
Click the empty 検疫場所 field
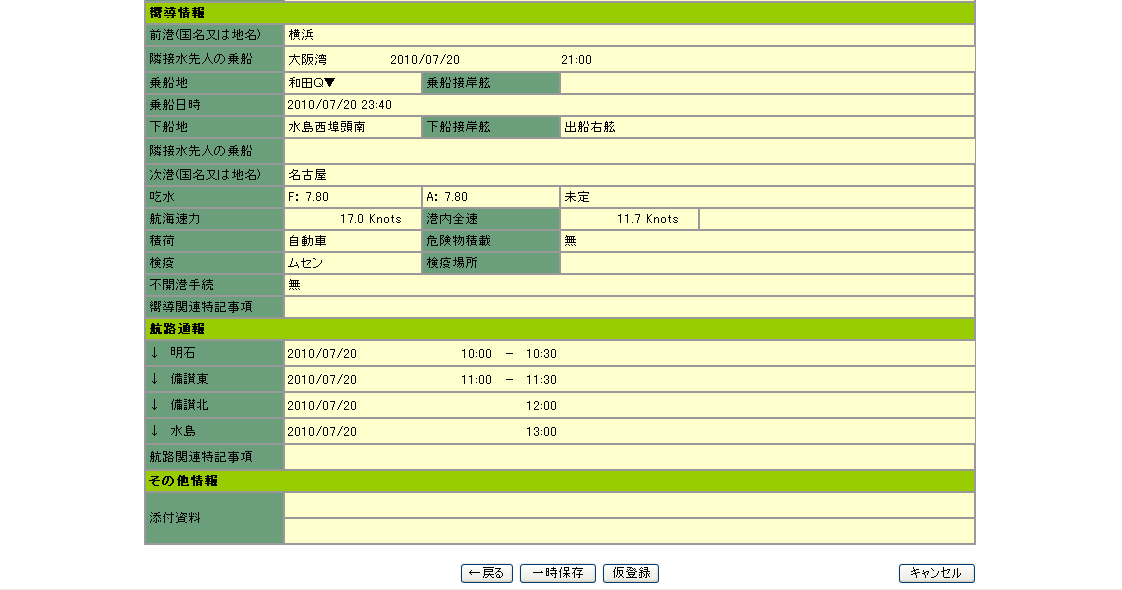767,263
